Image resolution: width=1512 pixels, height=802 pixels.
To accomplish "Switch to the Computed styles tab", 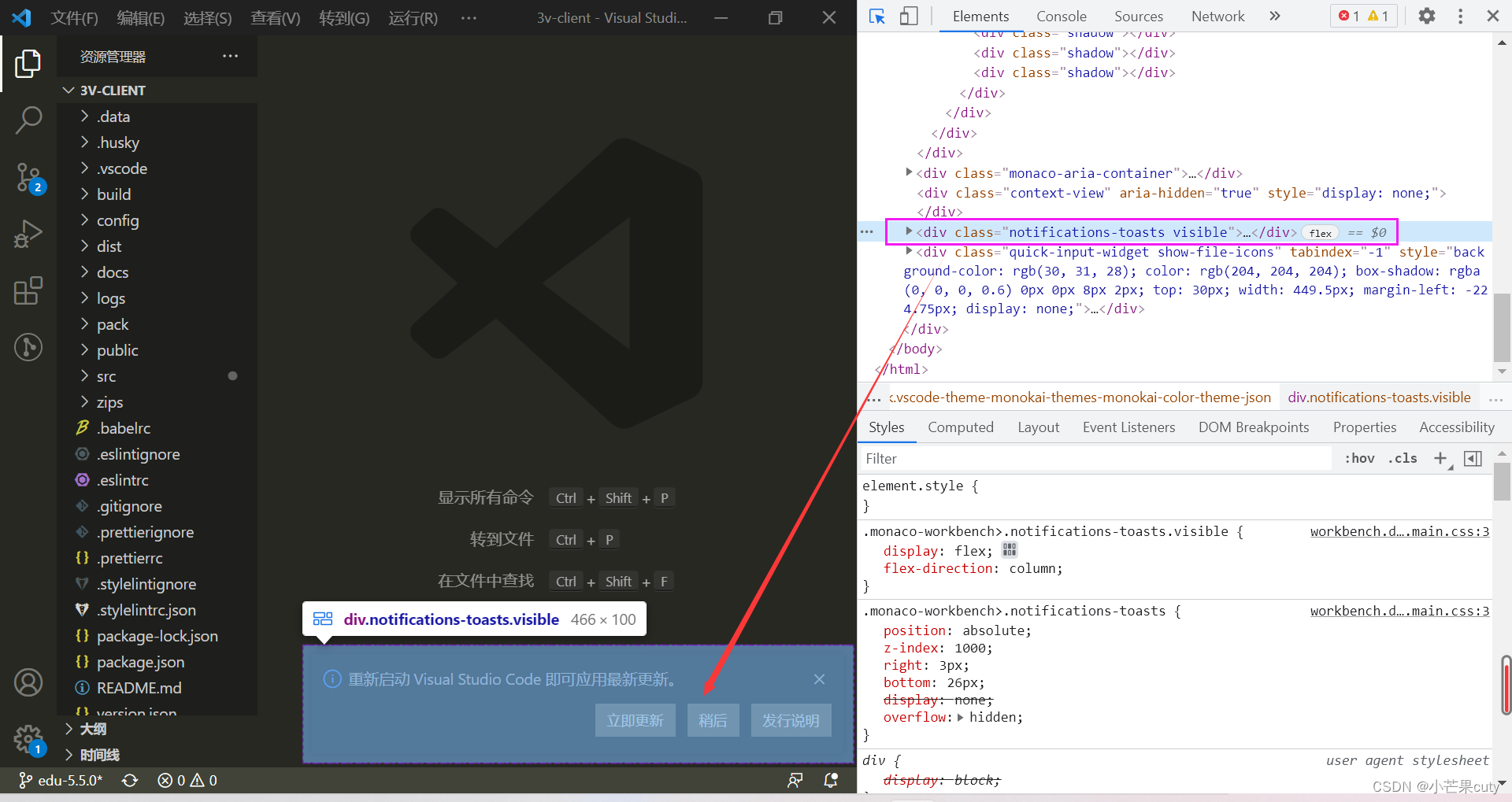I will point(960,427).
